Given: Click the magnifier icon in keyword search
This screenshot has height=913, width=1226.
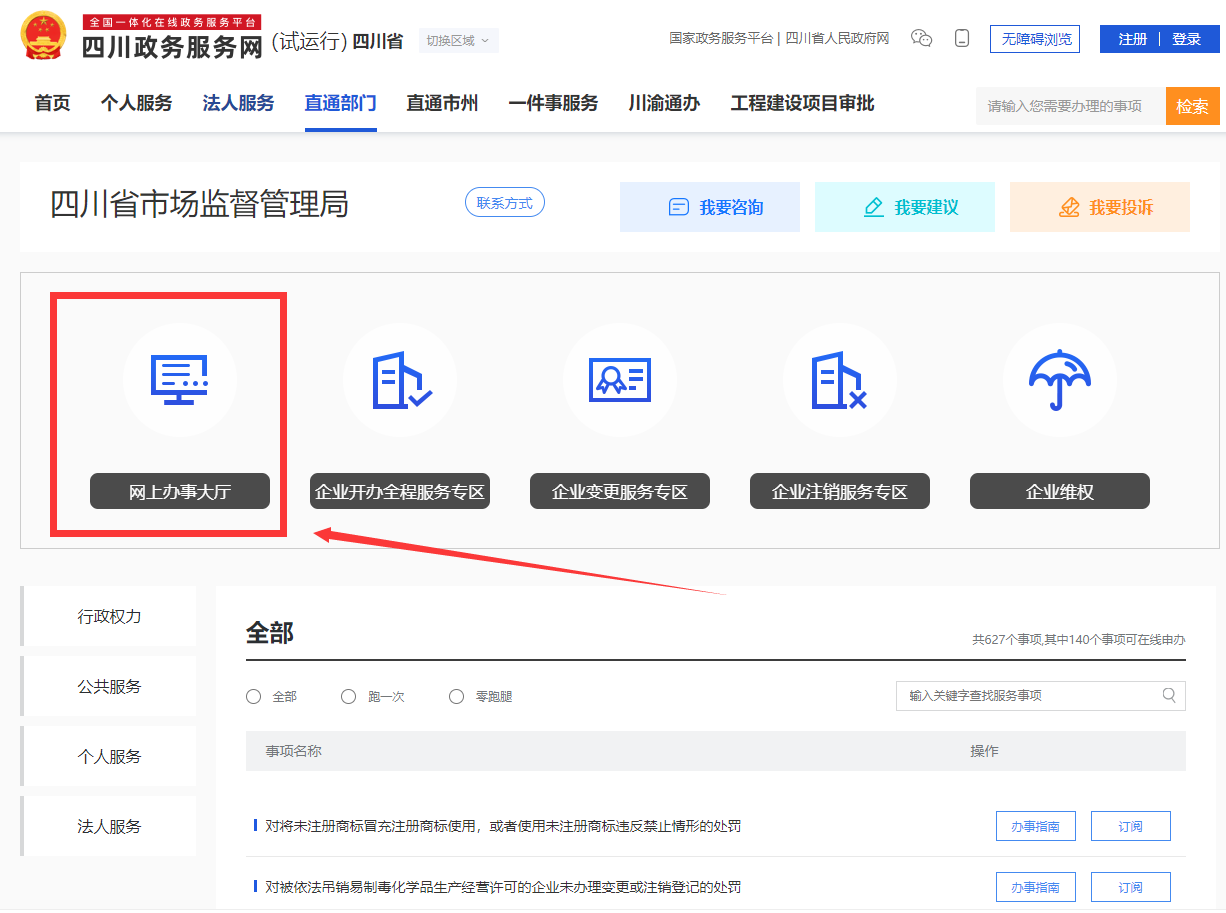Looking at the screenshot, I should [x=1169, y=696].
